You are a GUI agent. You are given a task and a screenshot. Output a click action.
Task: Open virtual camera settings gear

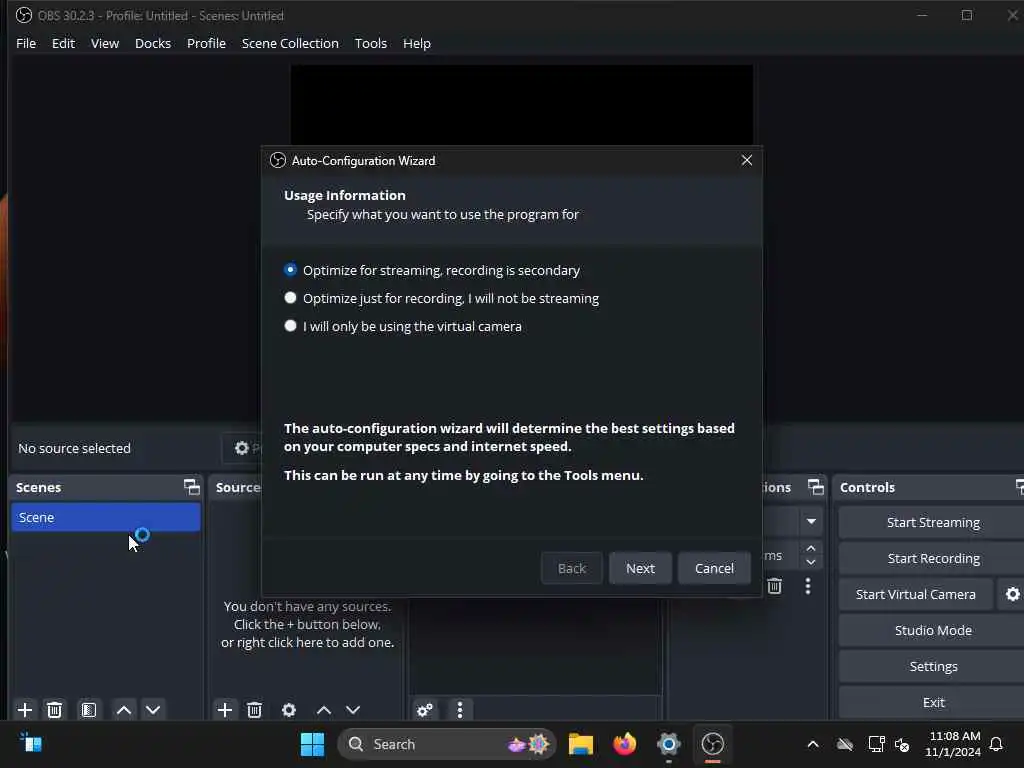[x=1012, y=594]
